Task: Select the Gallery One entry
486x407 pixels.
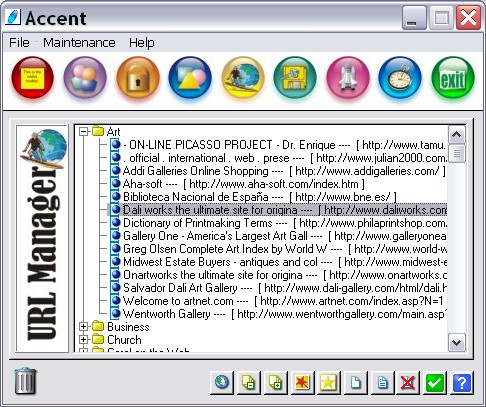Action: (284, 236)
